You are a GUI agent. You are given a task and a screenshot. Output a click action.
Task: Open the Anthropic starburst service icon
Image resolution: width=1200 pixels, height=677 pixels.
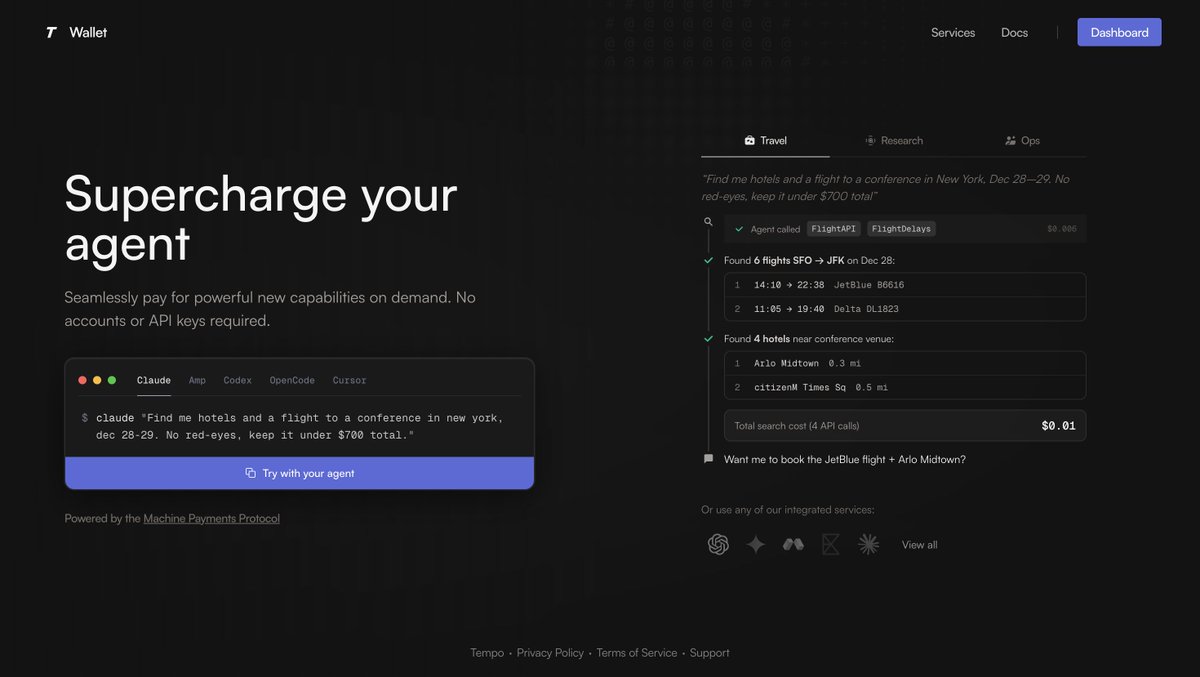(x=869, y=544)
